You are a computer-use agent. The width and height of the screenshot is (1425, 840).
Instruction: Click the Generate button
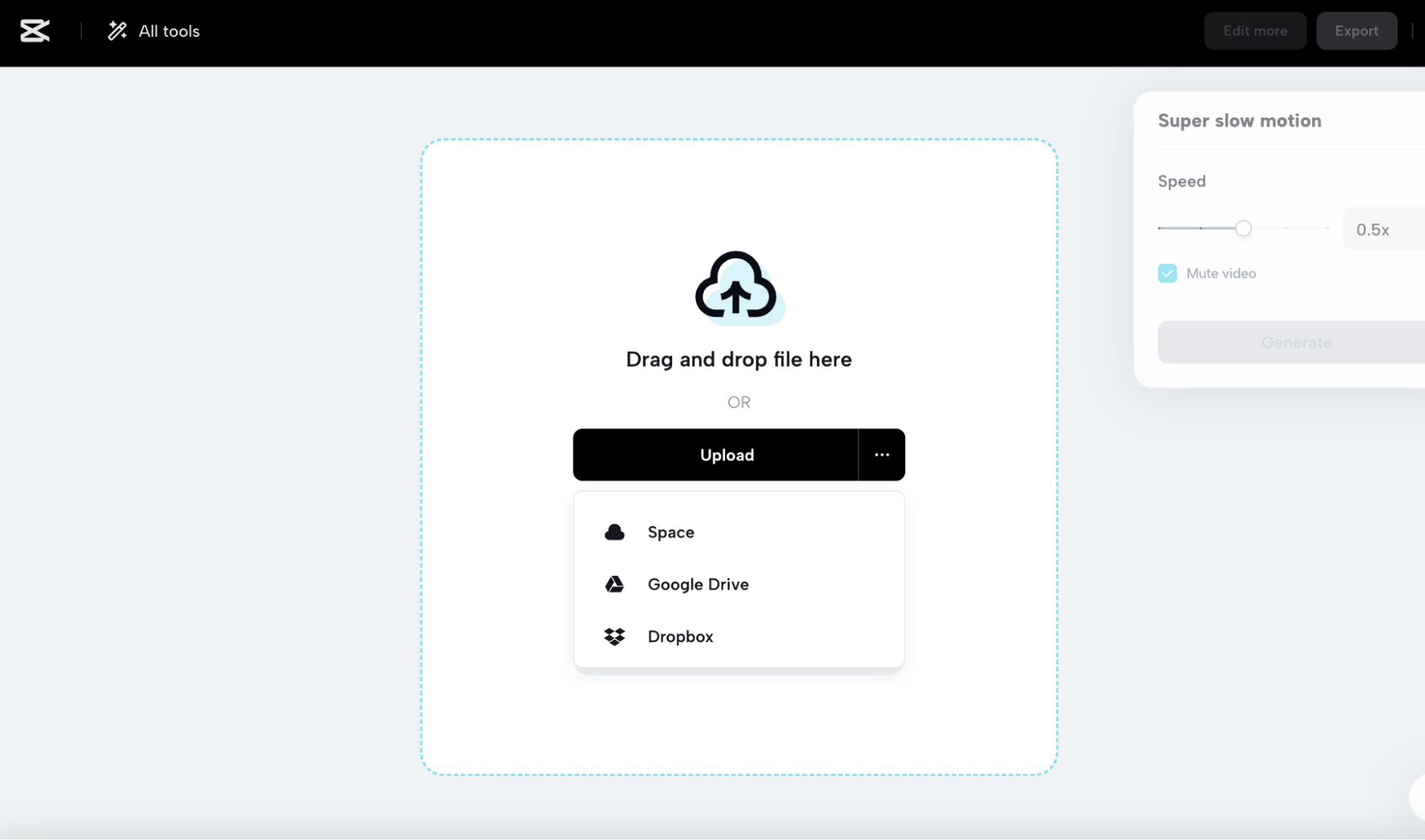coord(1295,342)
